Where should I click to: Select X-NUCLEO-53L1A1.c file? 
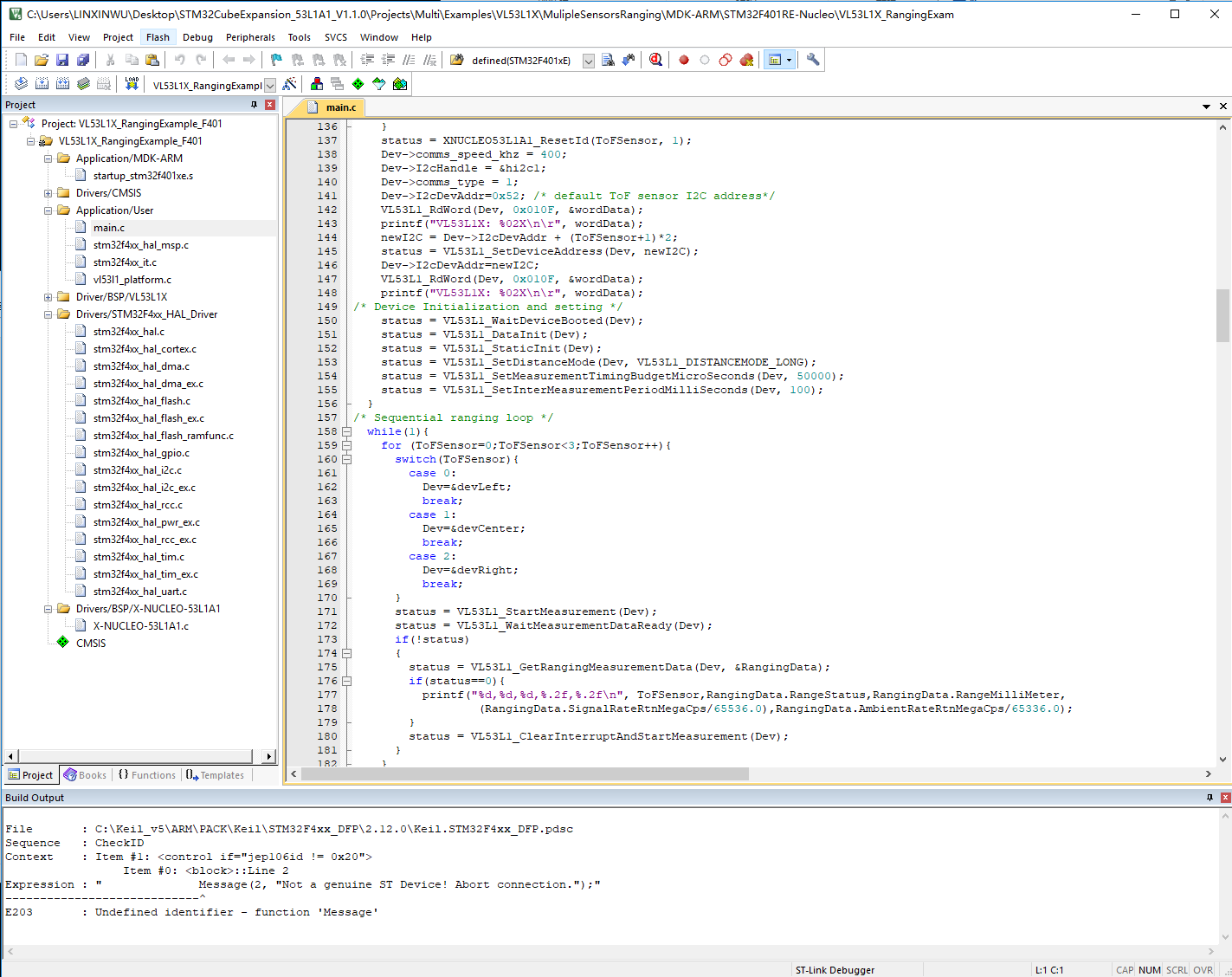(141, 626)
